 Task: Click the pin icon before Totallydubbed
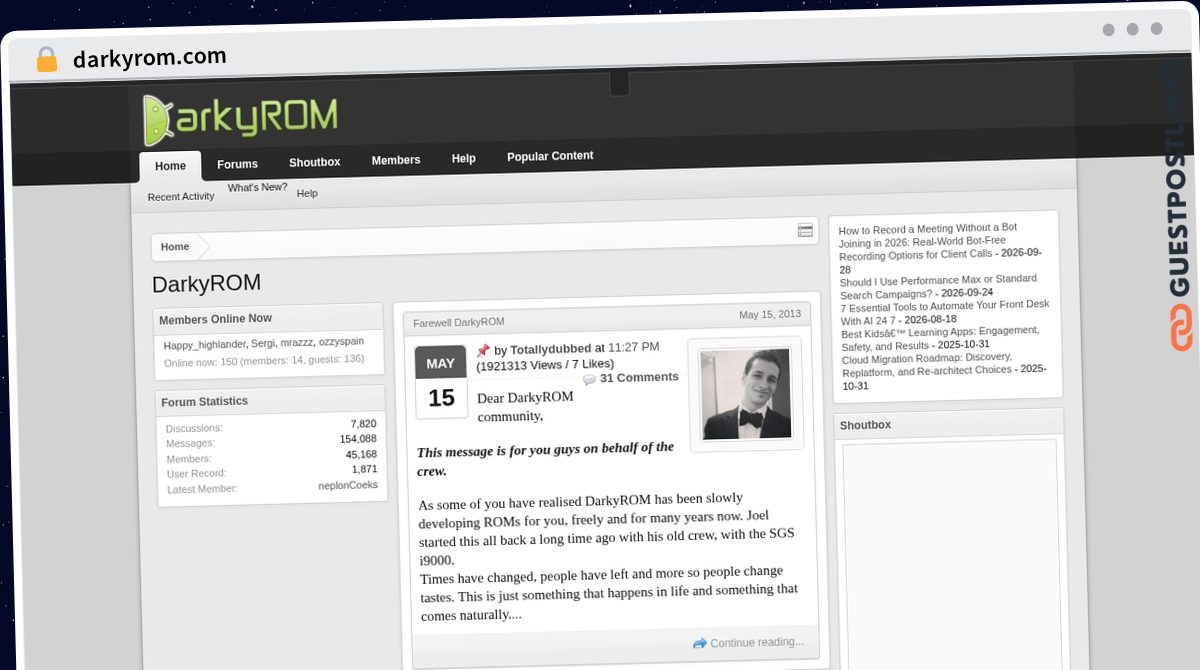482,351
